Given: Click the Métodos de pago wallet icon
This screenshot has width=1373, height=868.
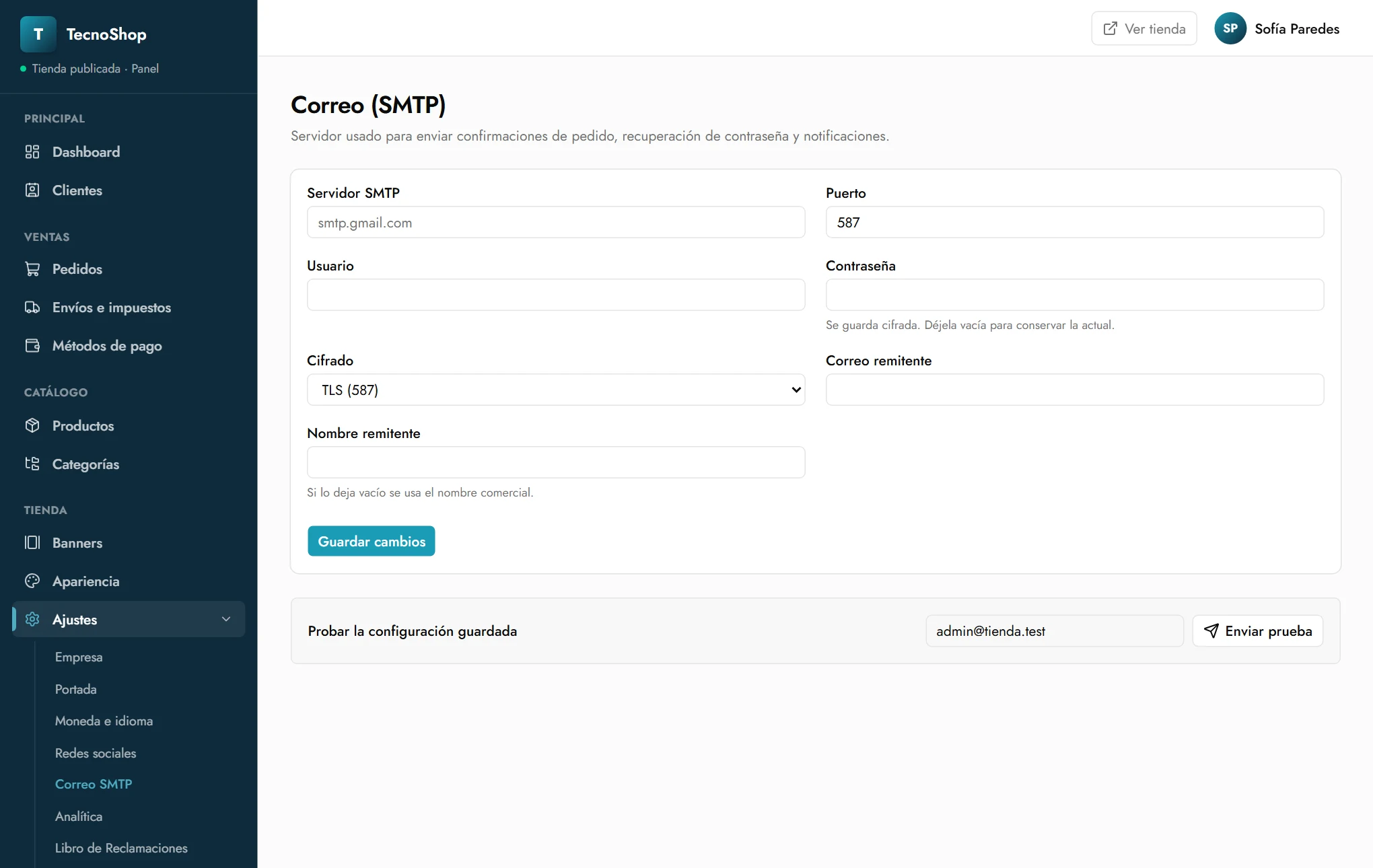Looking at the screenshot, I should (x=32, y=346).
